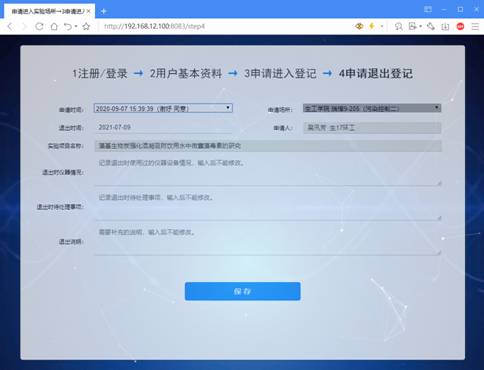The image size is (484, 370).
Task: Focus the address bar URL
Action: pos(154,26)
